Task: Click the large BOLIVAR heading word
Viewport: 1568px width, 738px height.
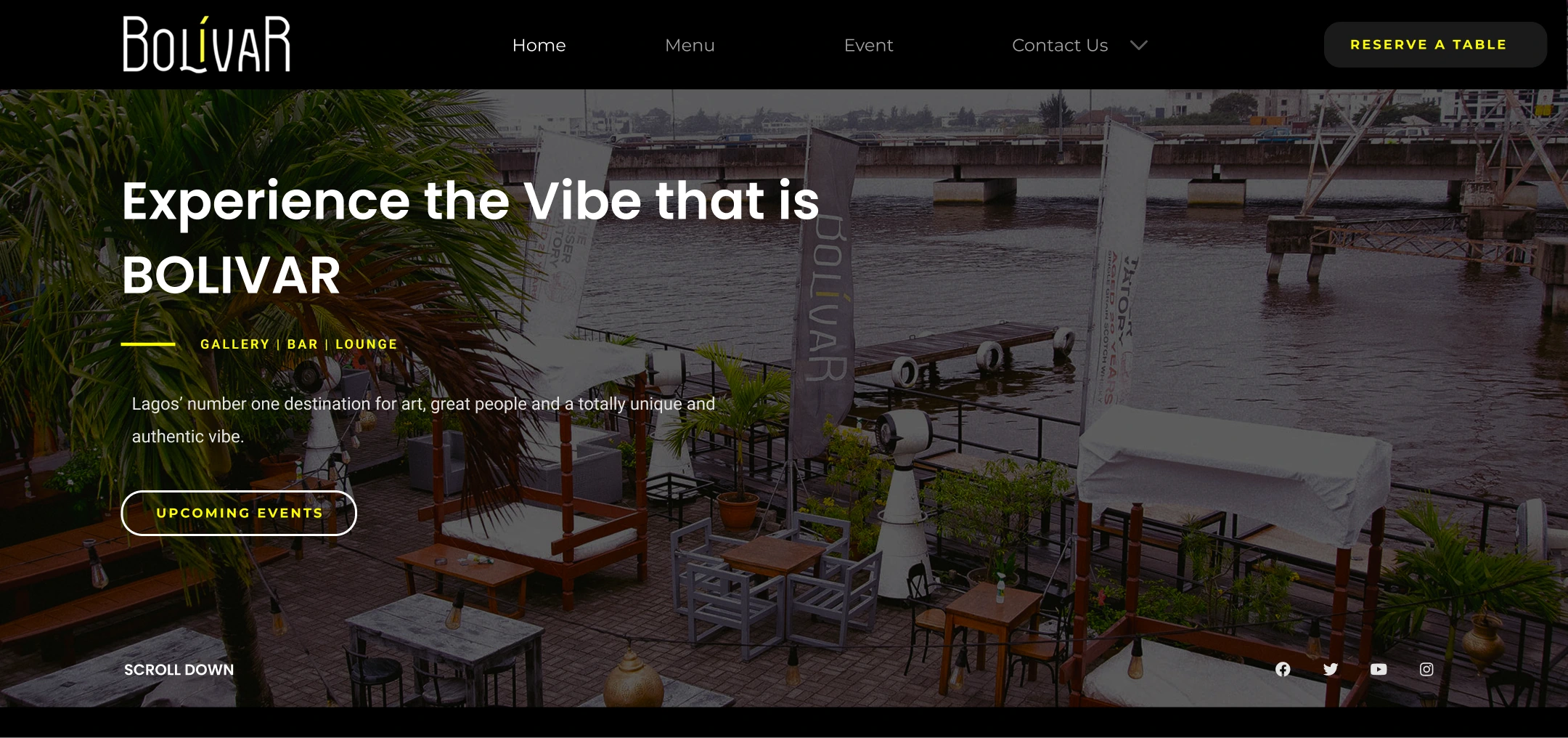Action: (231, 276)
